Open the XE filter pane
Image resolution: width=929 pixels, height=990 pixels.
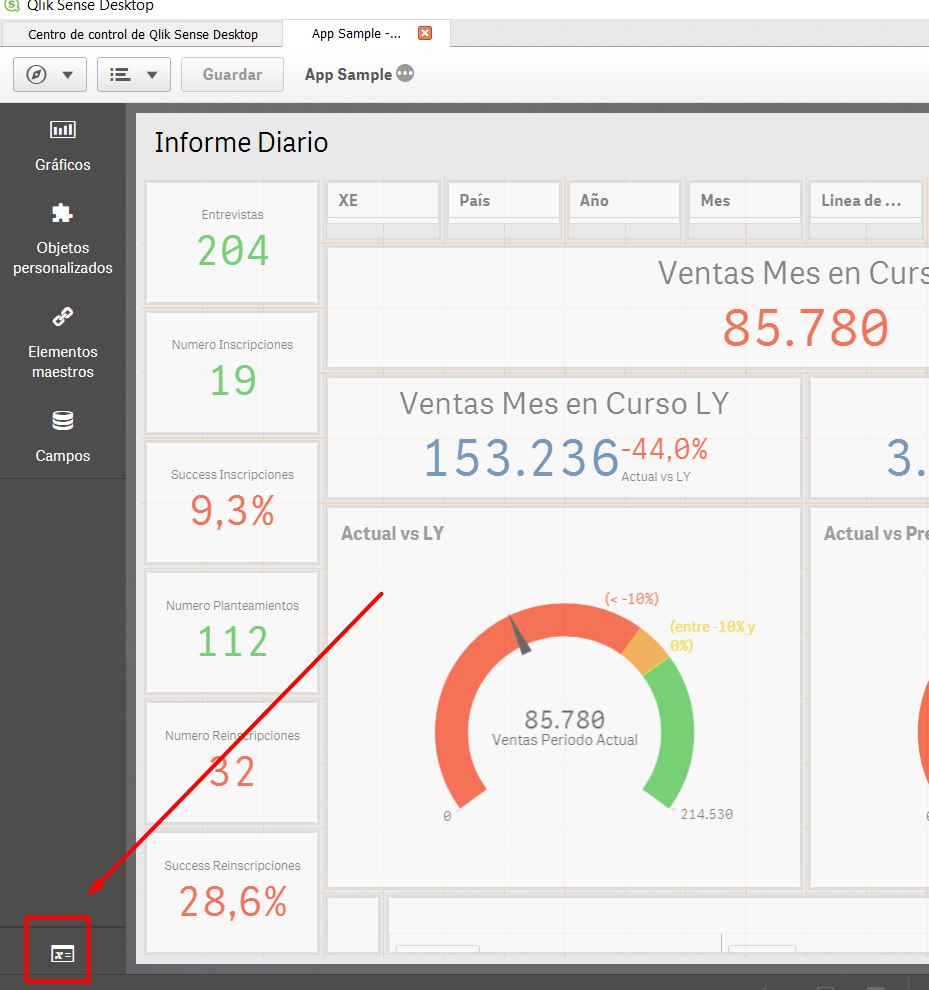383,210
